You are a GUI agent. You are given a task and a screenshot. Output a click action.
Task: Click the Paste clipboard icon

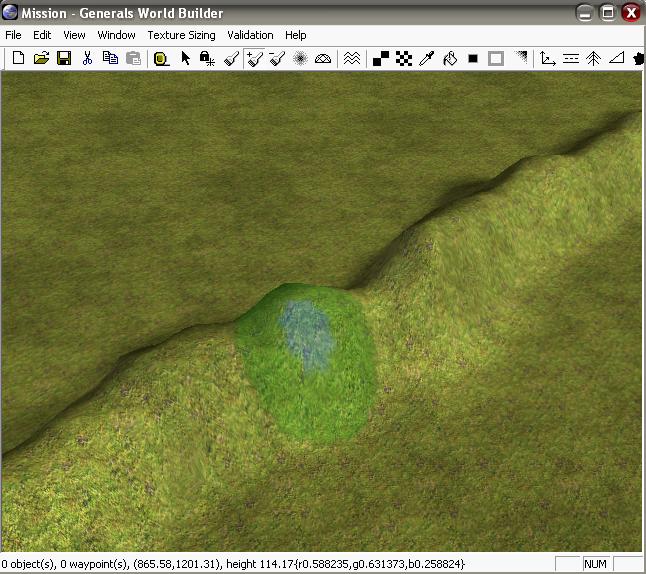point(133,58)
